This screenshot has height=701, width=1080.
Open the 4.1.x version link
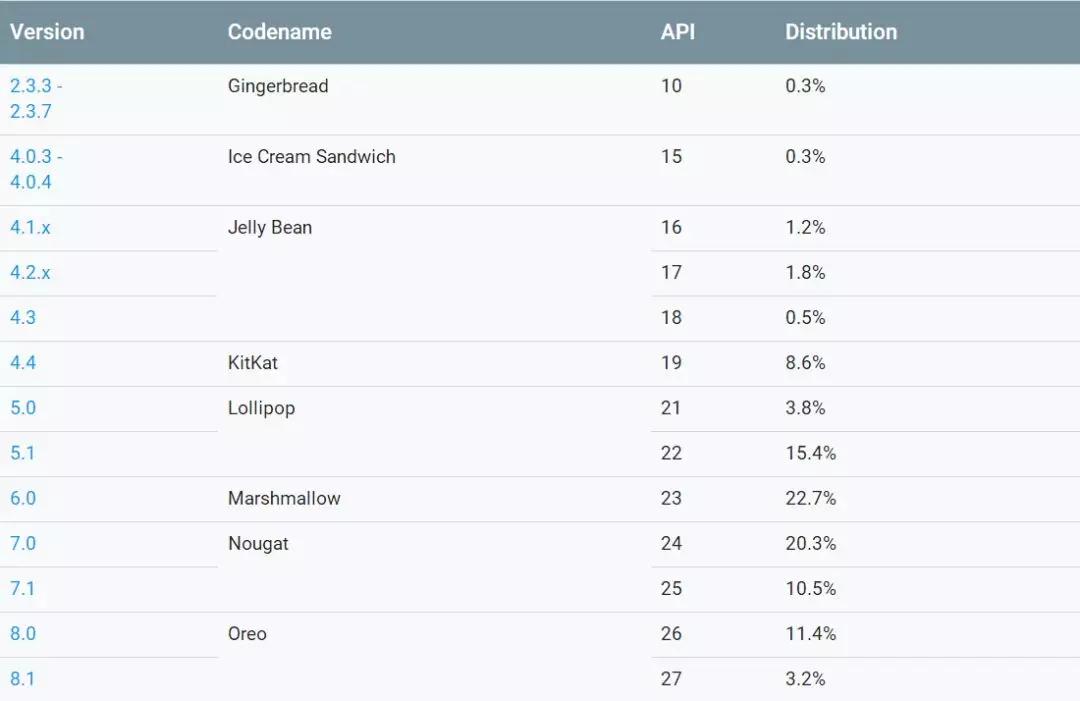click(30, 227)
